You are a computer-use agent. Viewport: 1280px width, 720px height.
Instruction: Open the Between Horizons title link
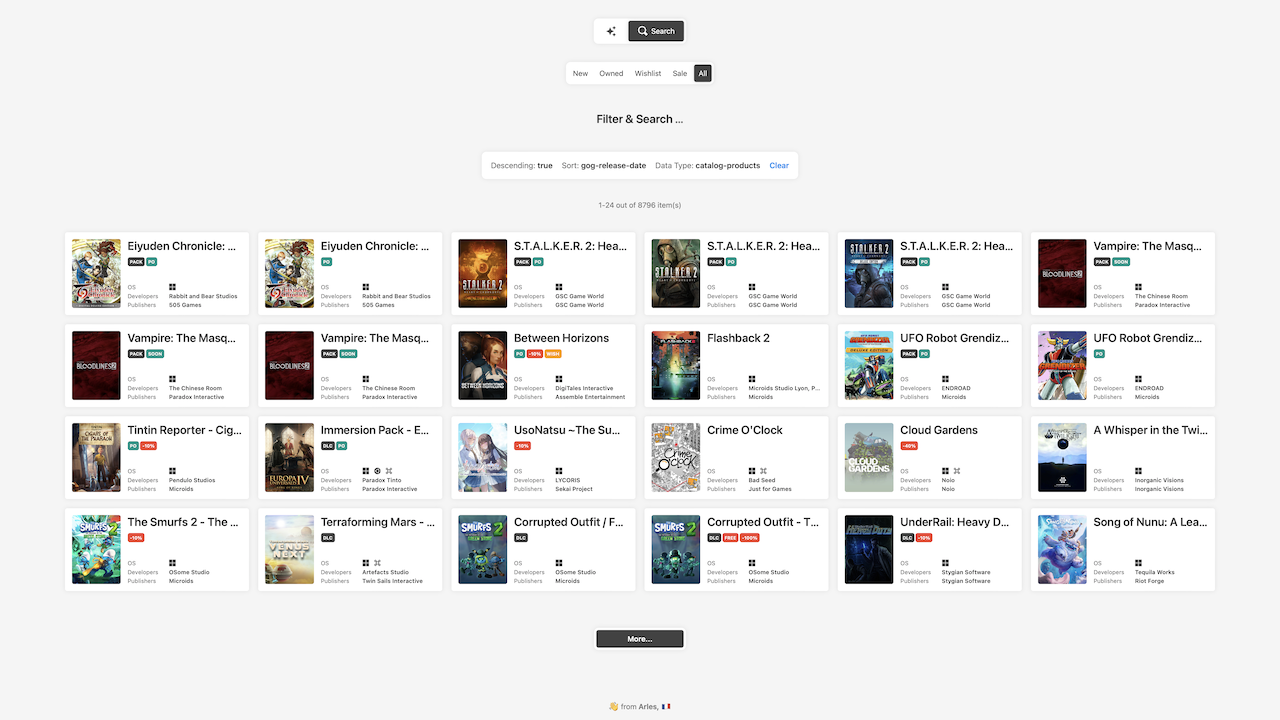point(561,338)
